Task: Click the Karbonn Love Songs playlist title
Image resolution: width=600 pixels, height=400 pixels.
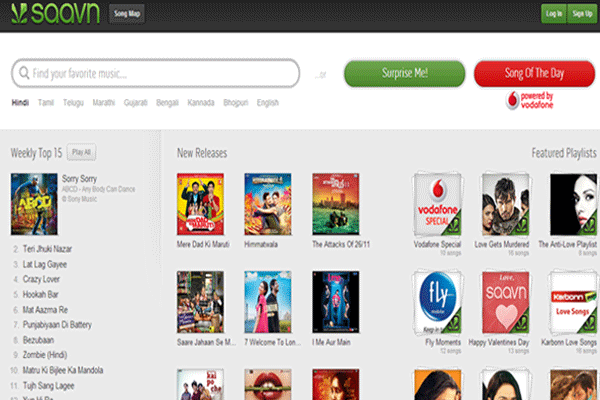Action: pos(569,342)
